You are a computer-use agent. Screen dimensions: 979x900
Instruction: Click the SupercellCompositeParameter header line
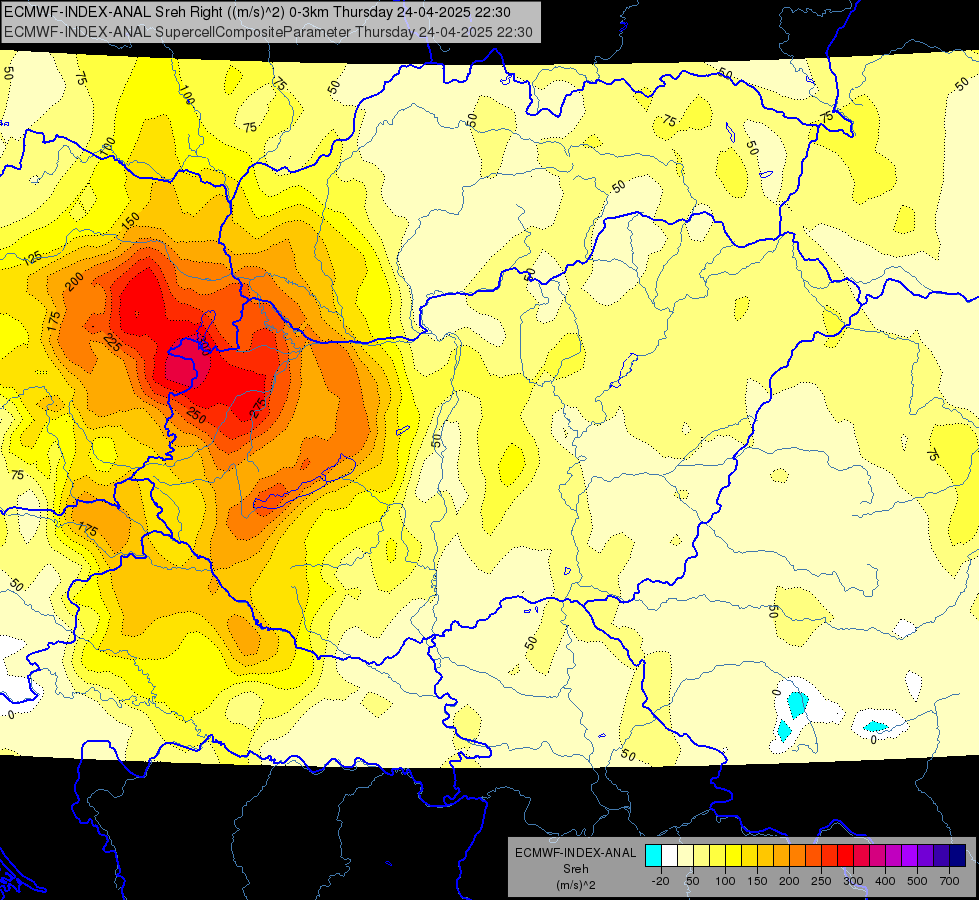[268, 32]
